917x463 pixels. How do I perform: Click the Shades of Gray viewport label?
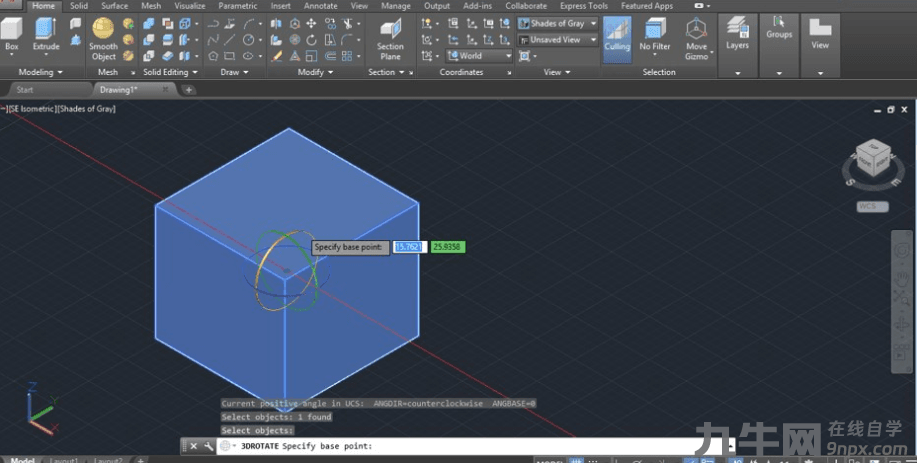[x=87, y=109]
